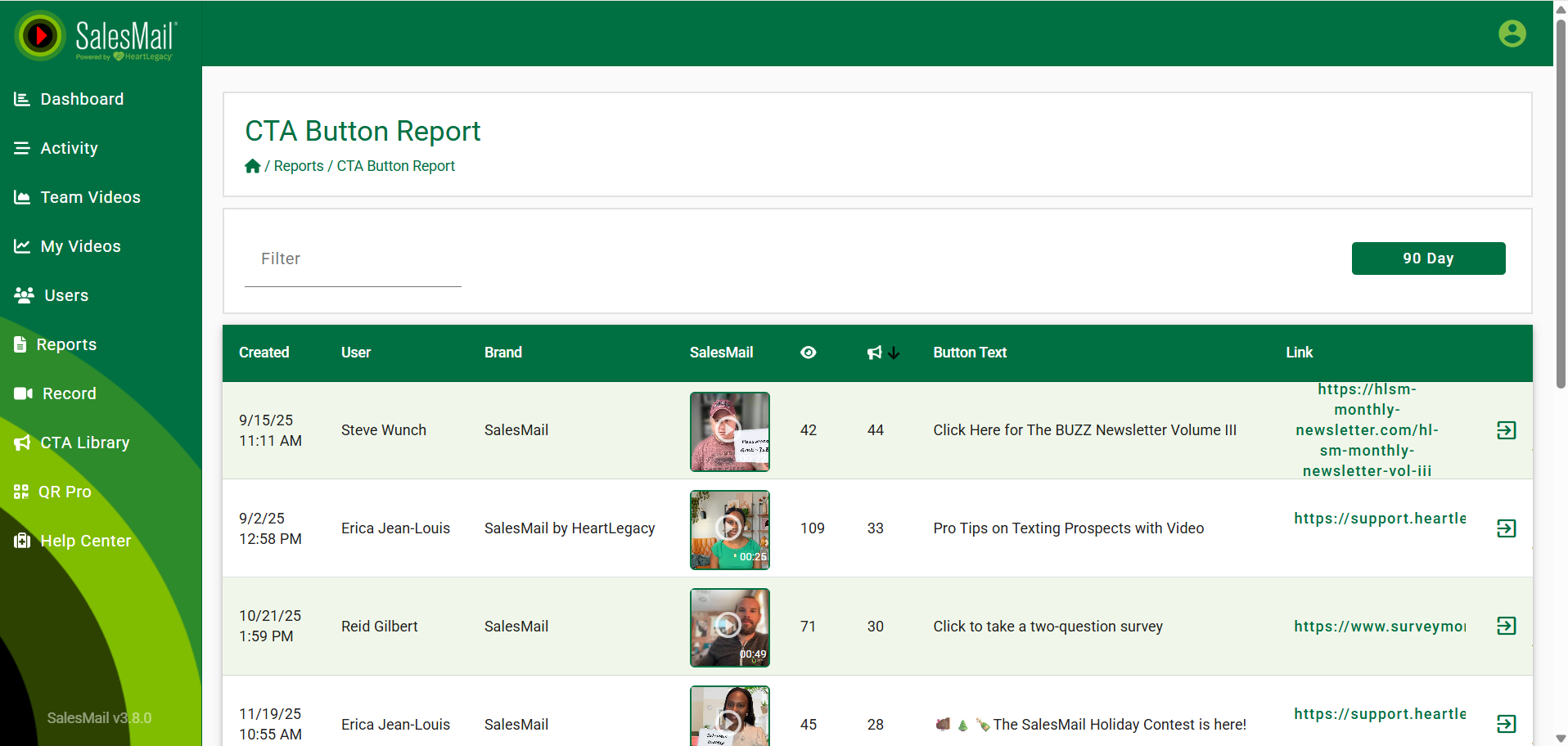The image size is (1568, 746).
Task: Open the surveymonkey link in third row
Action: pyautogui.click(x=1379, y=627)
